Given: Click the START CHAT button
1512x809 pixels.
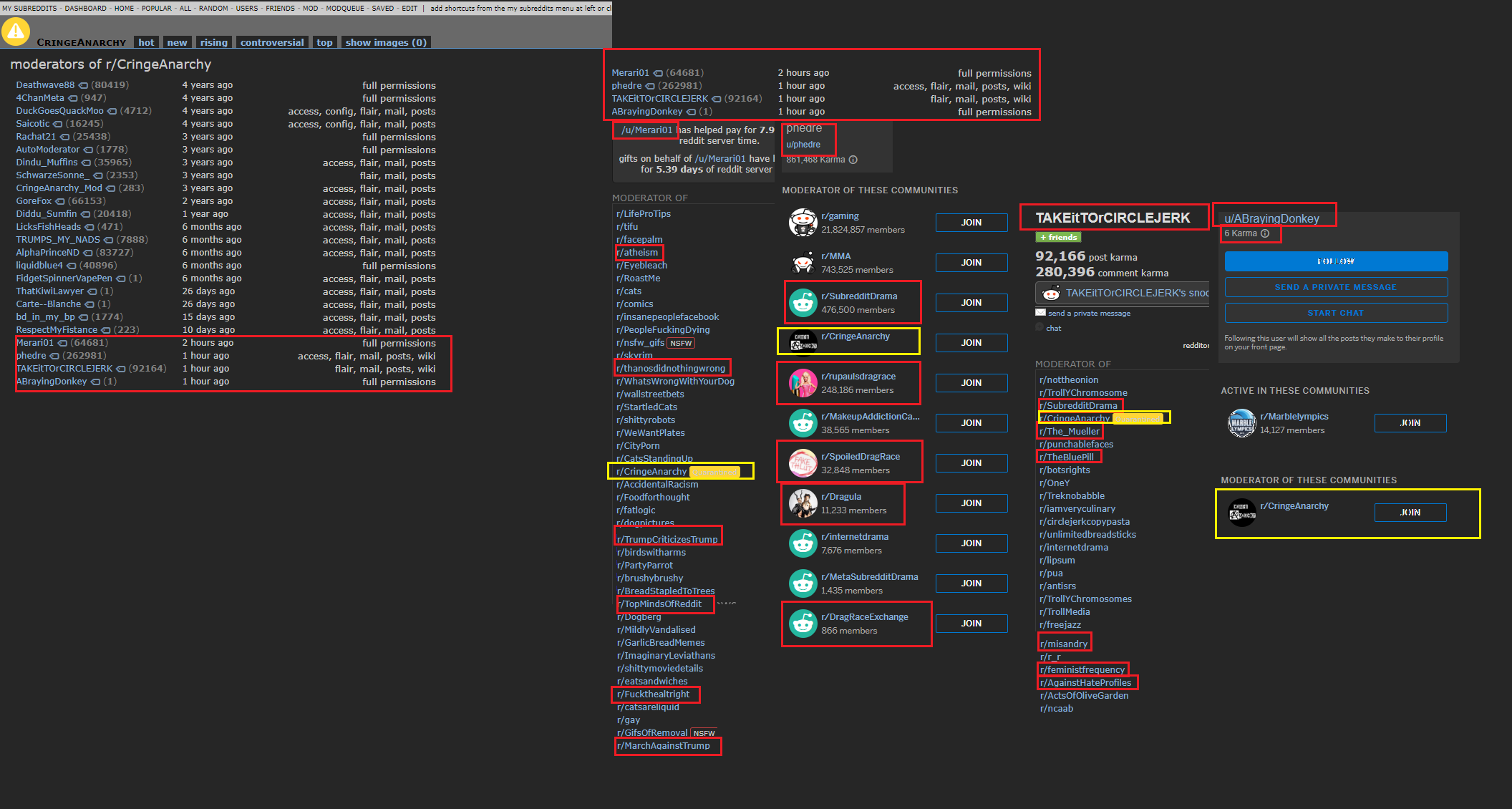Looking at the screenshot, I should pos(1336,313).
